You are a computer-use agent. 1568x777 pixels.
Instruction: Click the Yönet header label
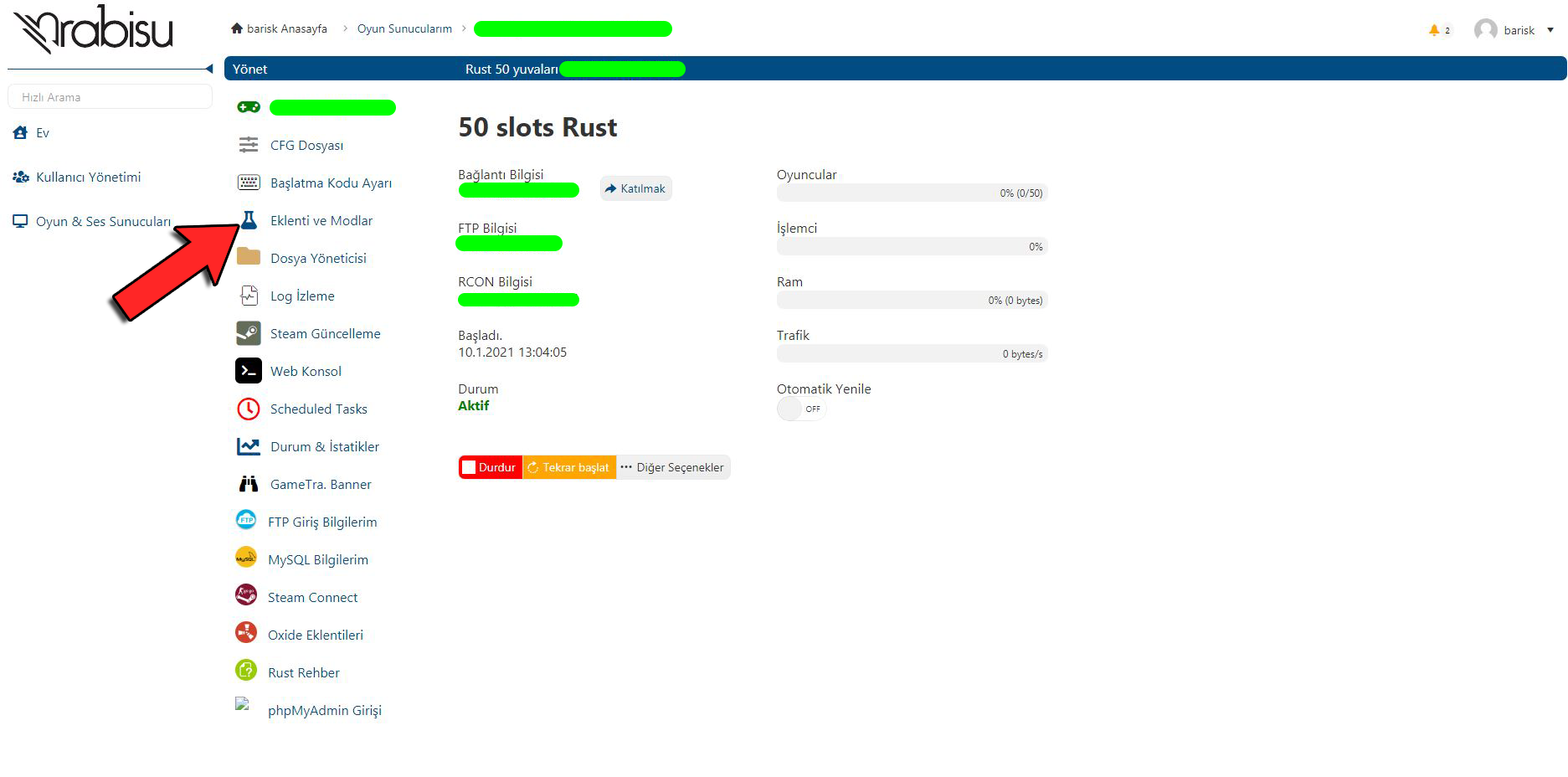[250, 69]
